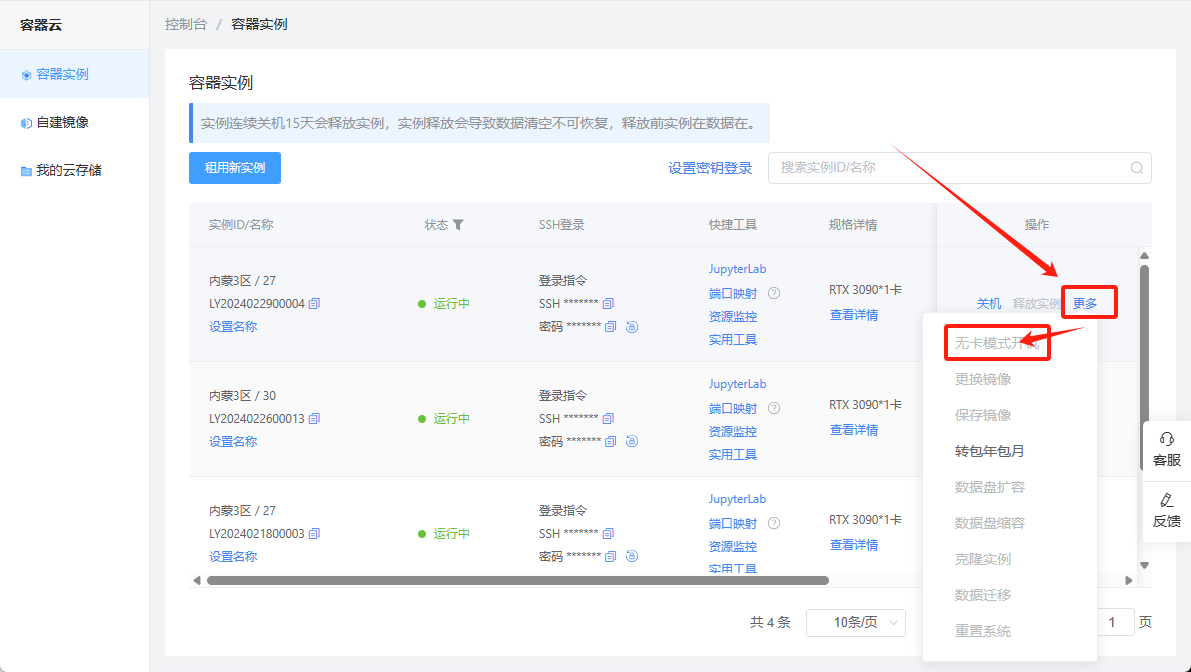The height and width of the screenshot is (672, 1191).
Task: Click 端口映射 help icon for LY2024022900004
Action: pyautogui.click(x=774, y=293)
